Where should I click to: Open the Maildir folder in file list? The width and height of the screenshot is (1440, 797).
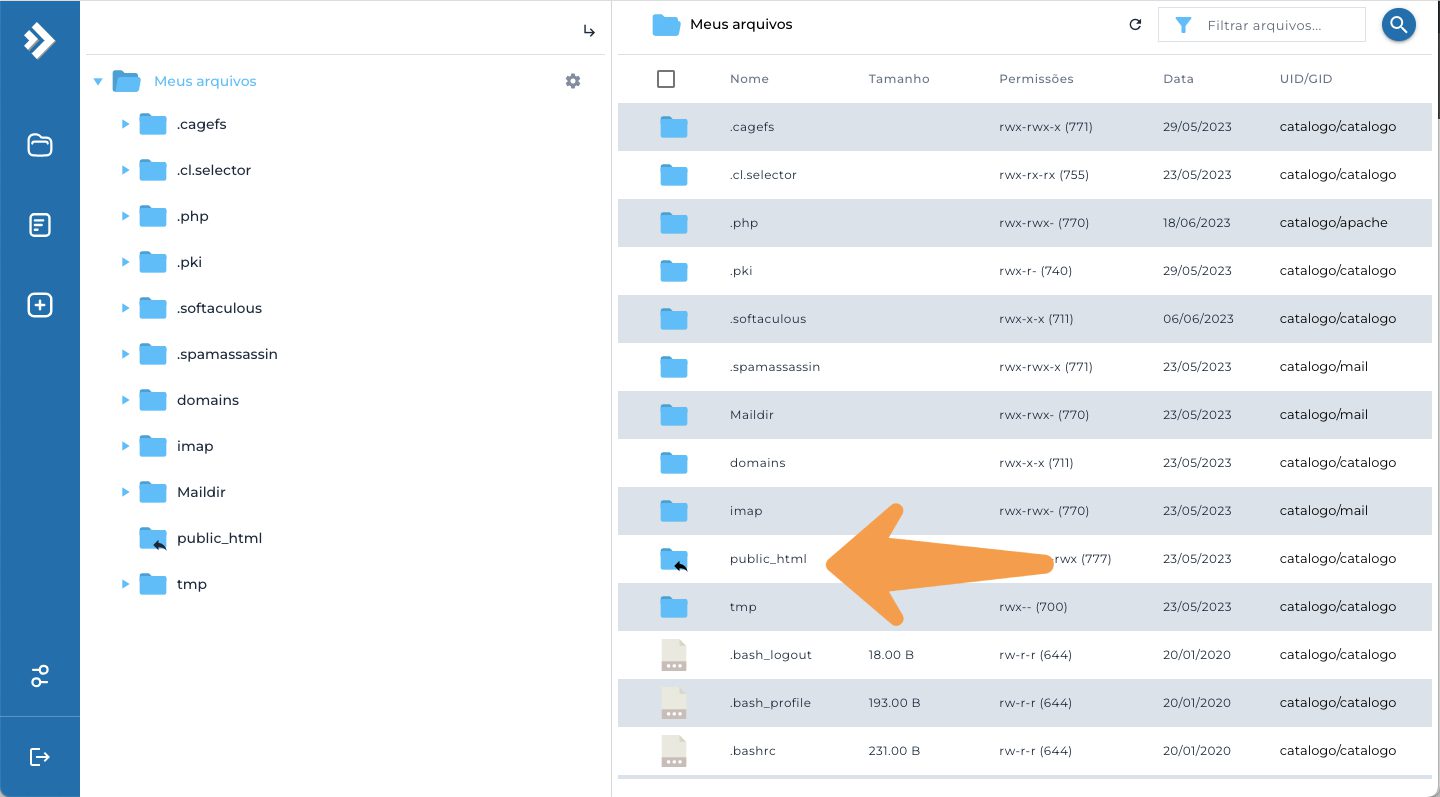point(1025,415)
